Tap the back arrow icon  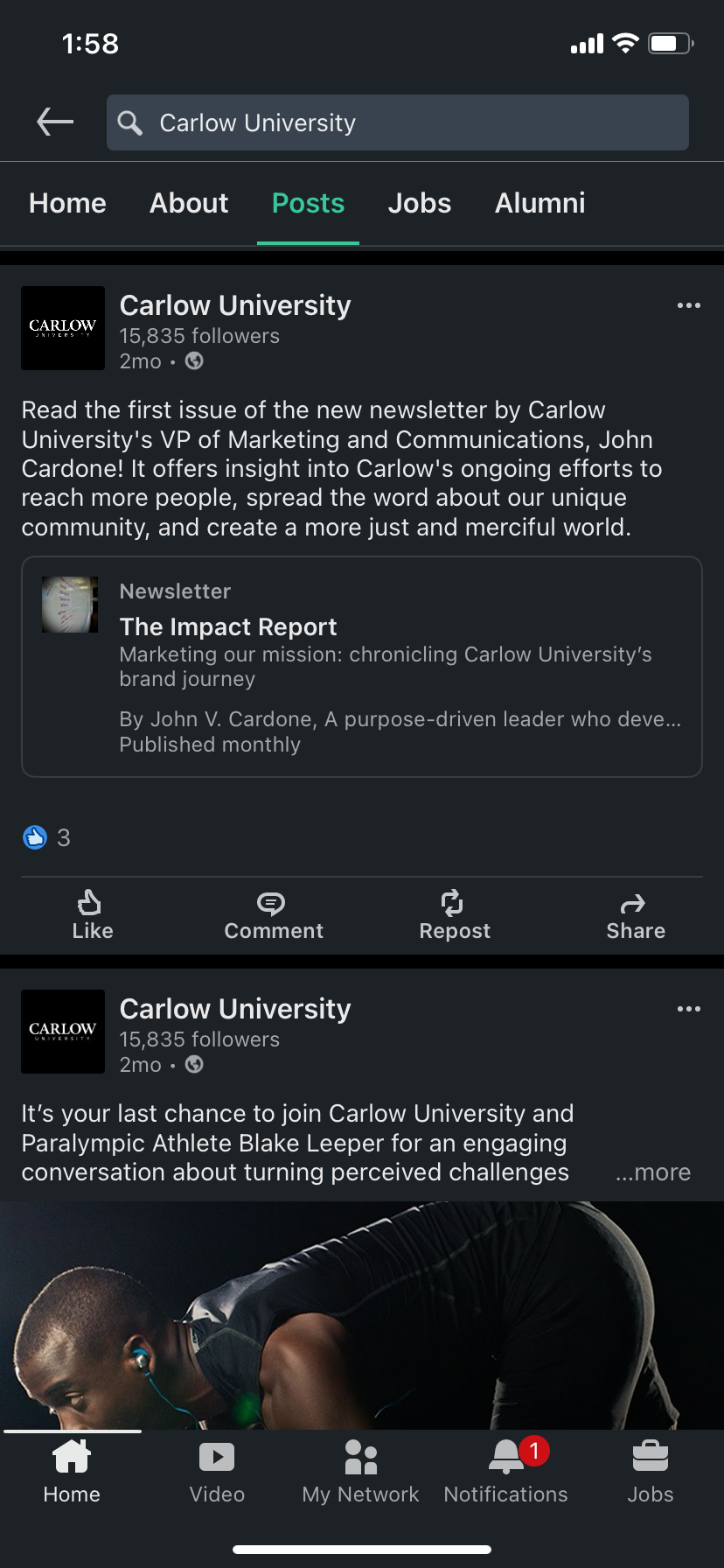pyautogui.click(x=55, y=122)
